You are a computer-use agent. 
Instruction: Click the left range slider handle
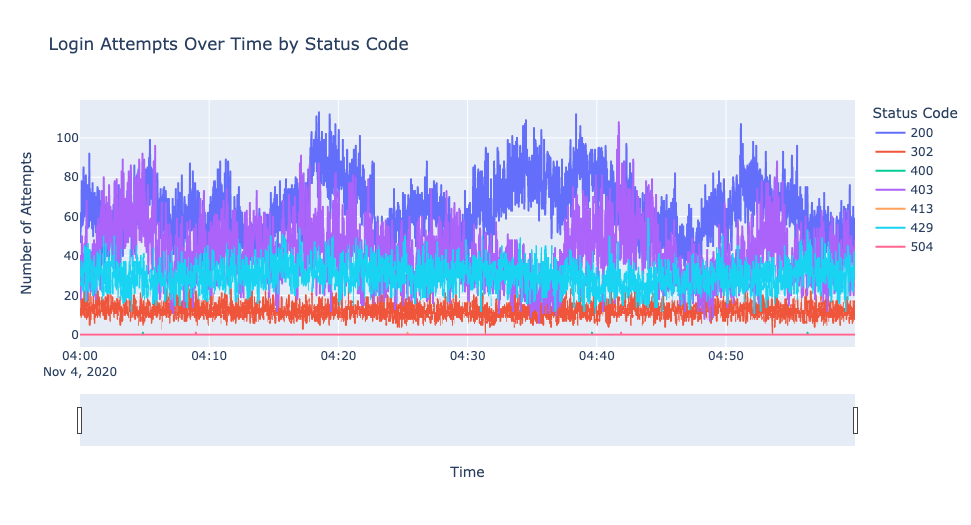point(79,420)
